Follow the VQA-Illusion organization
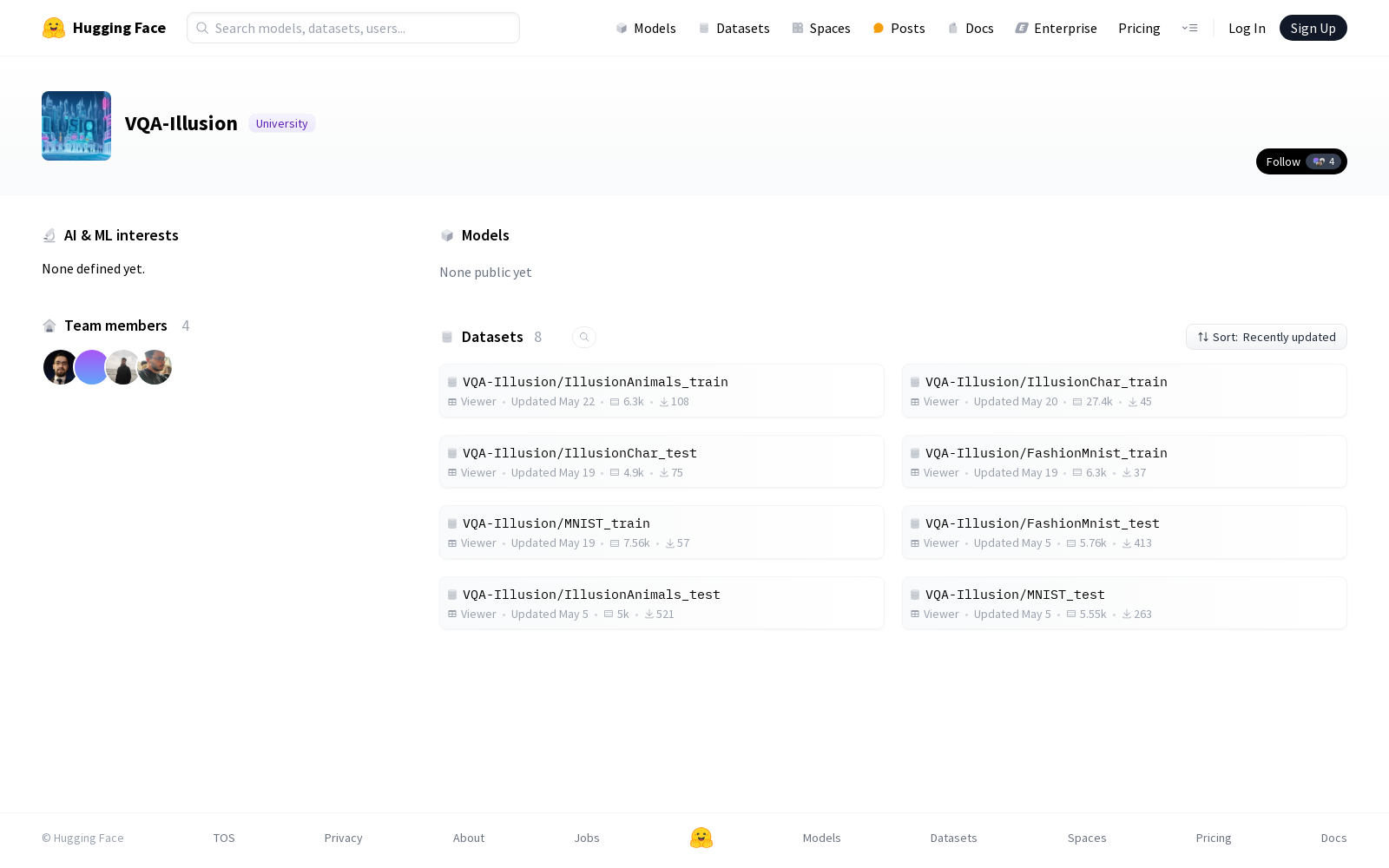The image size is (1389, 868). coord(1301,161)
